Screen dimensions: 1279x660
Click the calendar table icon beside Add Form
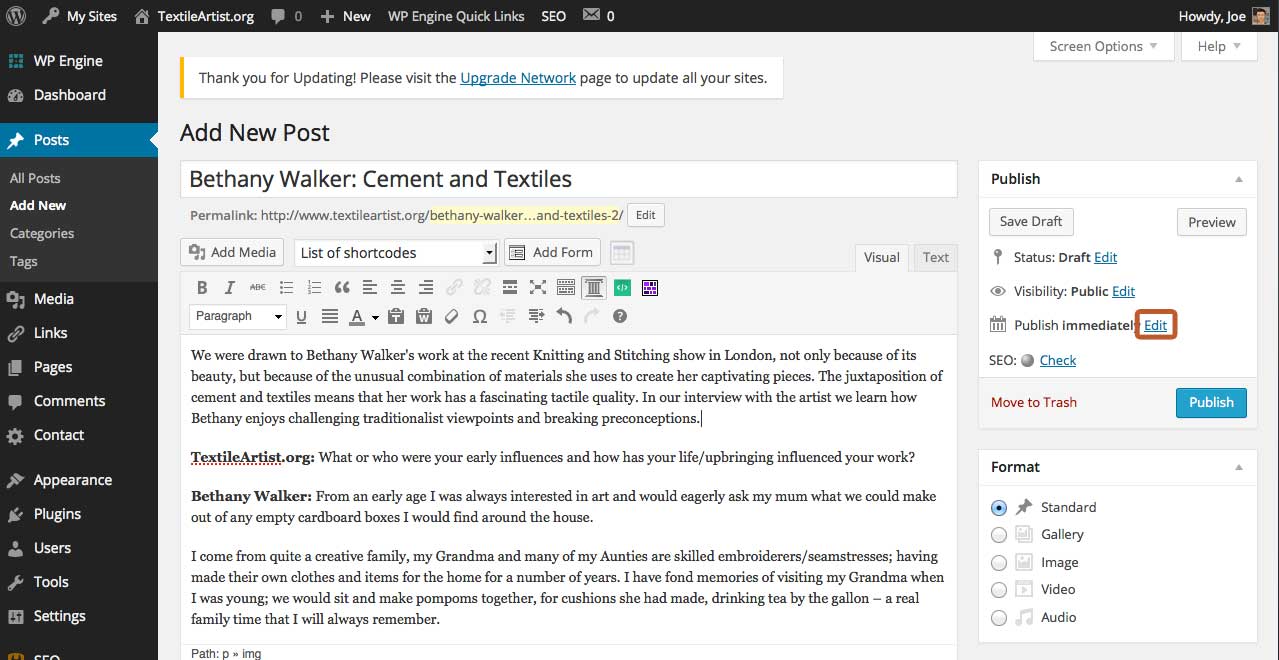tap(622, 253)
